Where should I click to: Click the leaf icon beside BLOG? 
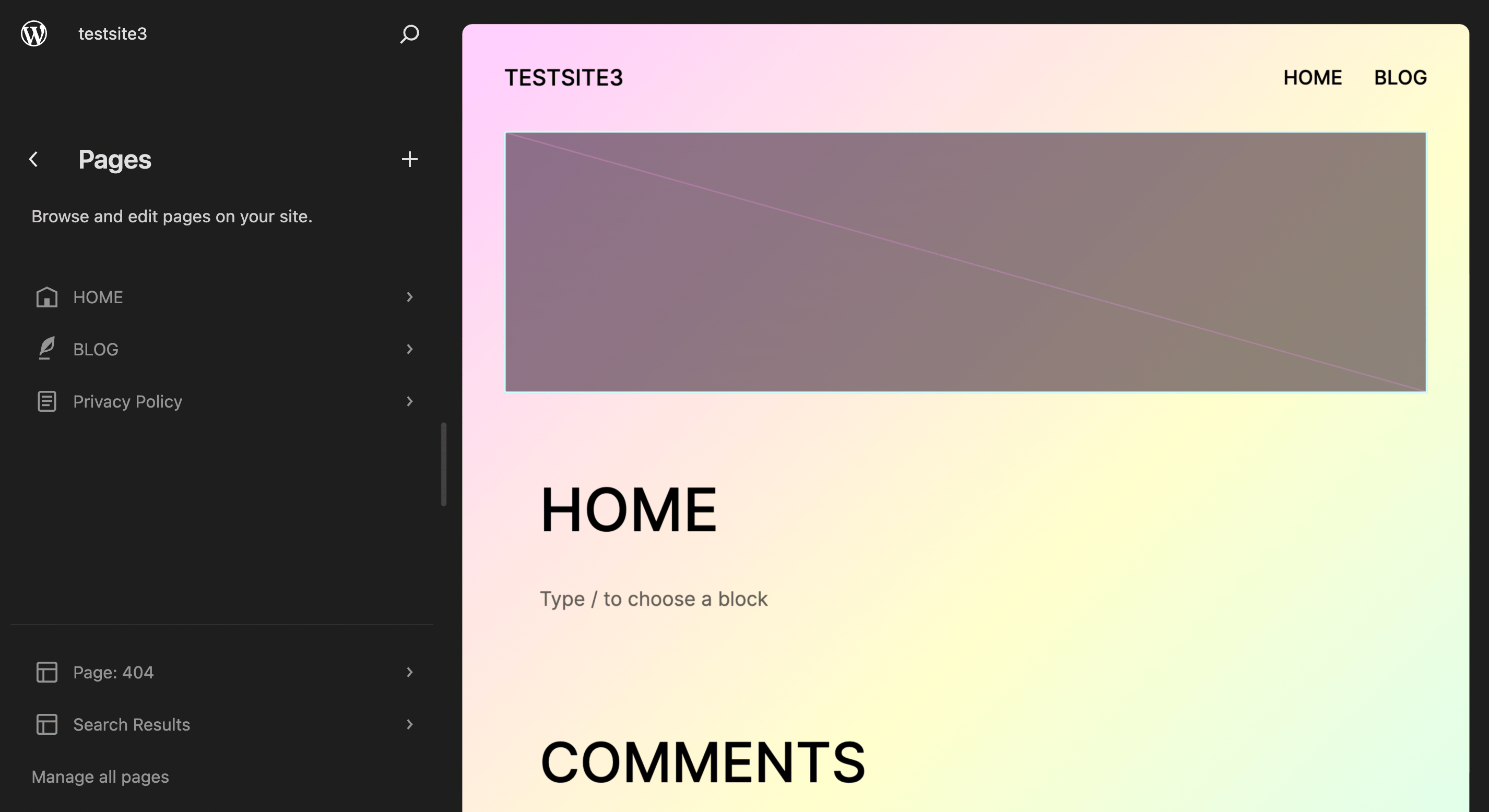[x=46, y=349]
